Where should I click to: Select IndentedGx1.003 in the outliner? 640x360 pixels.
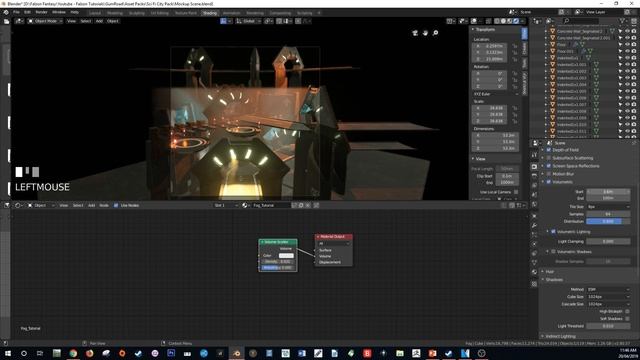tap(571, 78)
